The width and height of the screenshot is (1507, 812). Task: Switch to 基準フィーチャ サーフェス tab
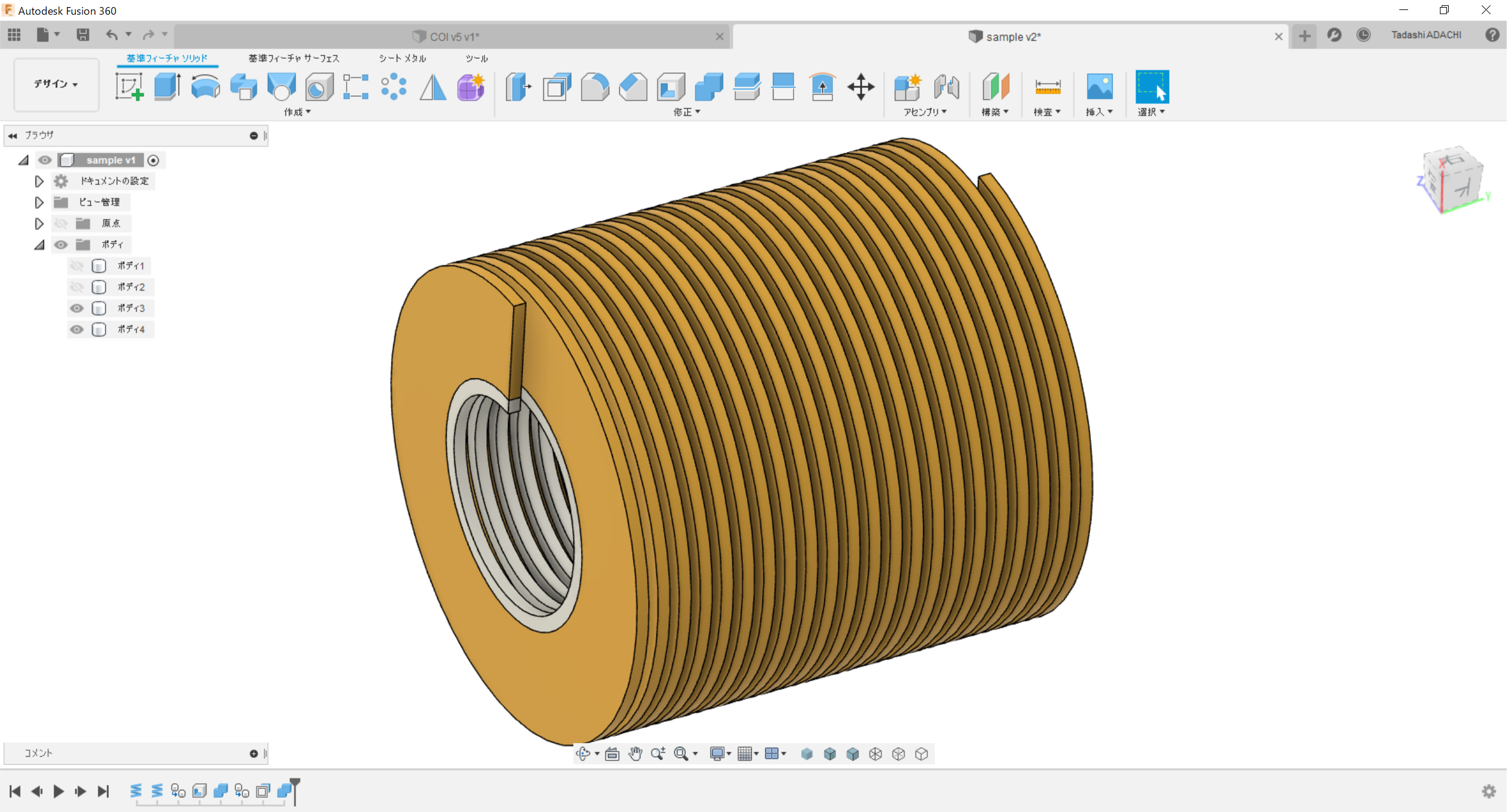(x=294, y=58)
